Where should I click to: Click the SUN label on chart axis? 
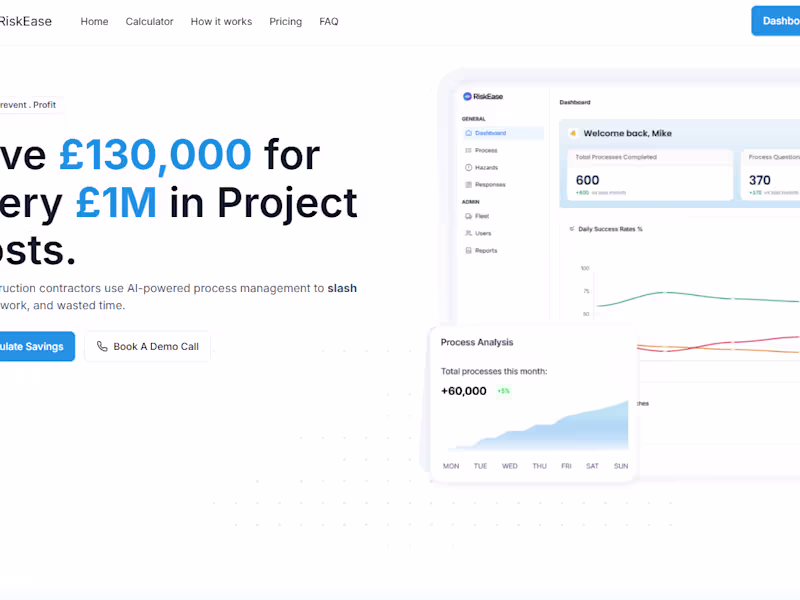coord(621,466)
